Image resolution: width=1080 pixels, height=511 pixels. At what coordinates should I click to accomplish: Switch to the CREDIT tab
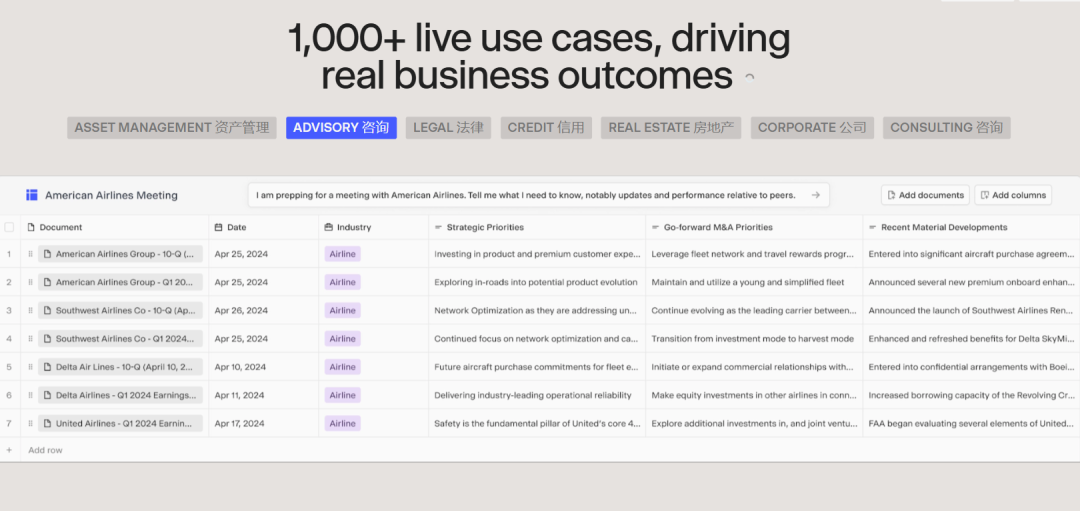tap(546, 128)
